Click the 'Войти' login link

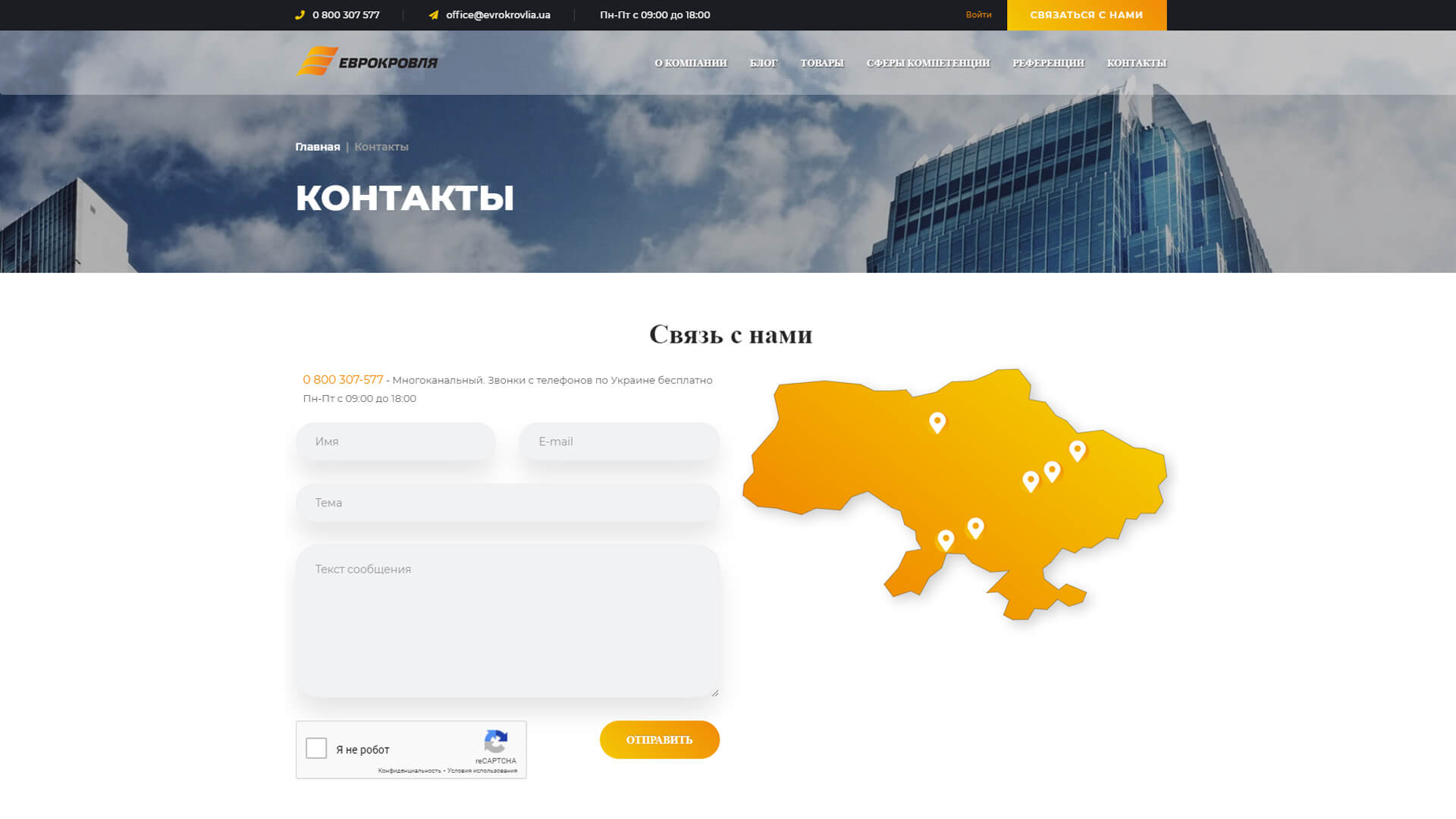pos(978,14)
